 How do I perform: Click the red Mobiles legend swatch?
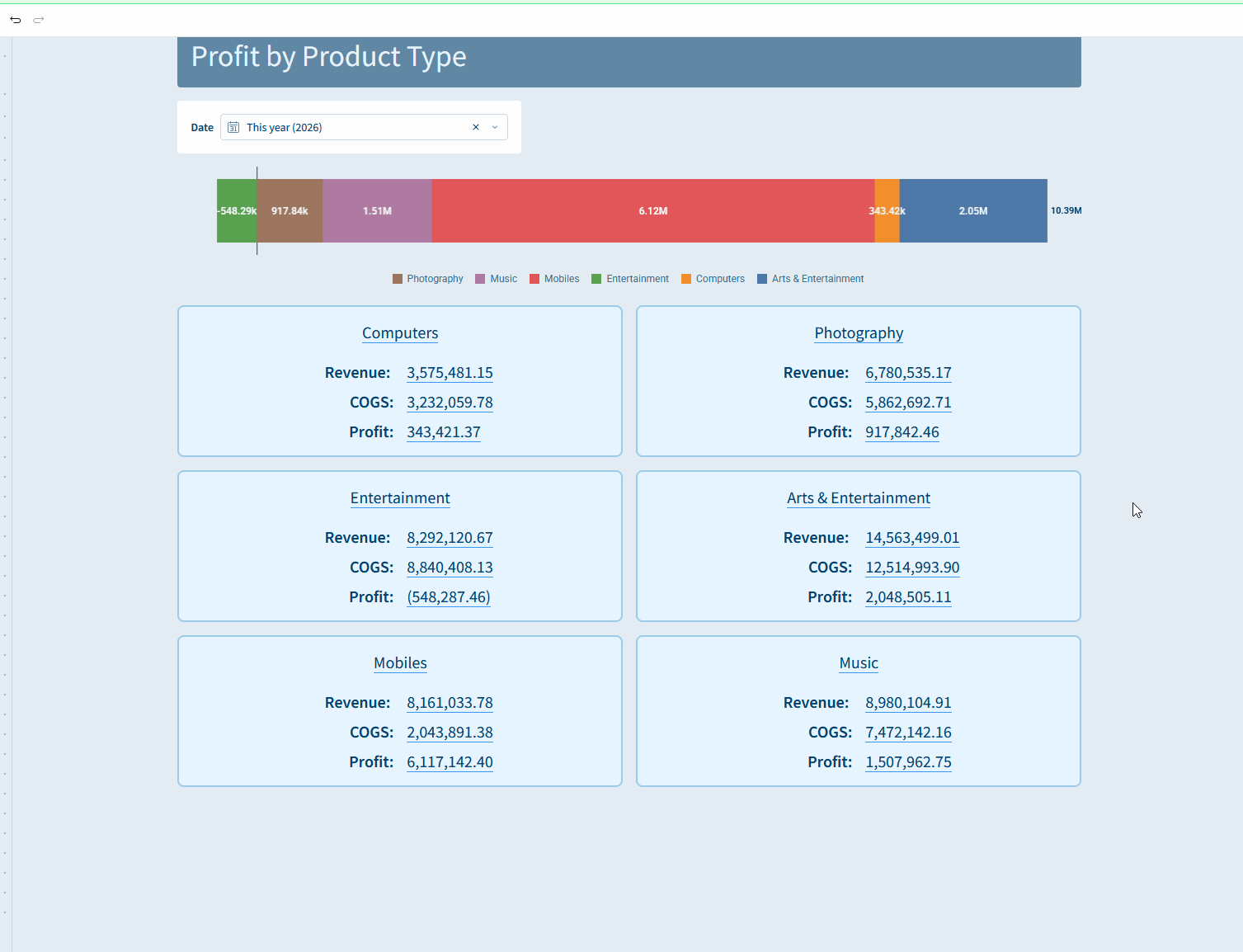(x=534, y=279)
